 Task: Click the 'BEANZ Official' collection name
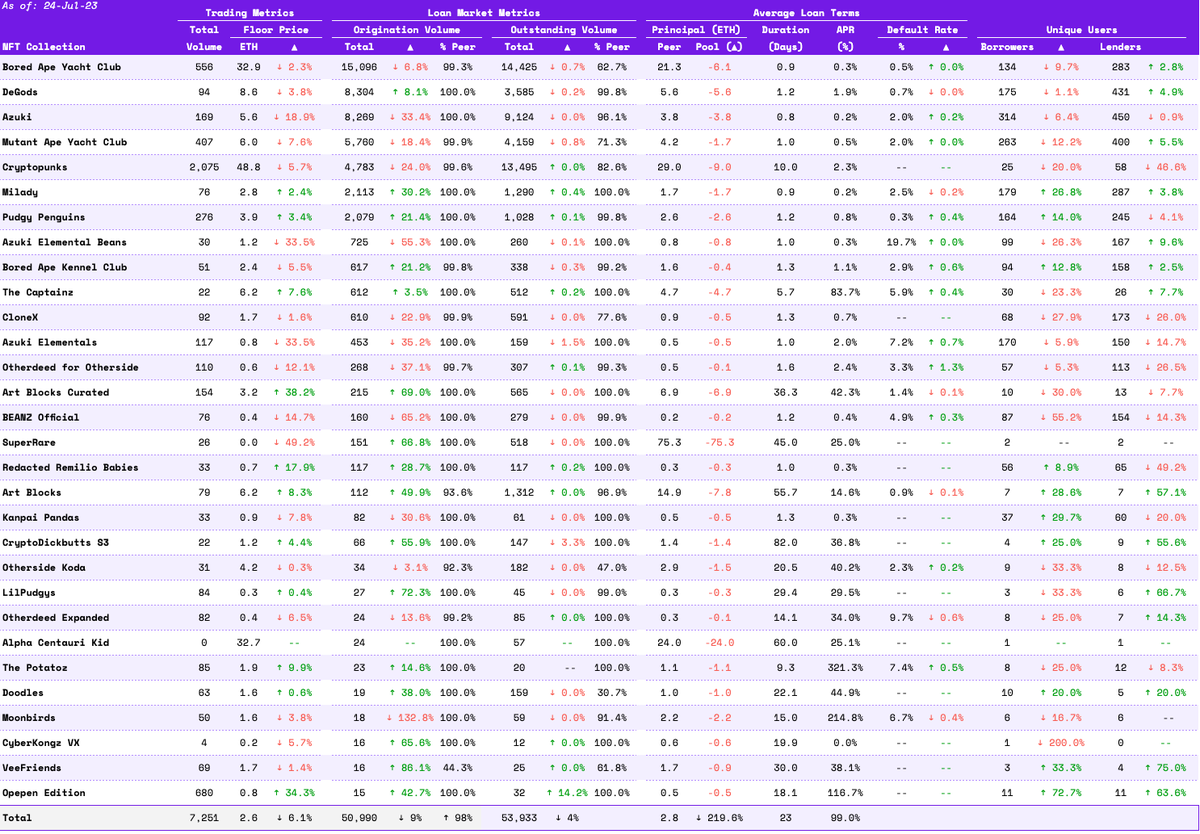pyautogui.click(x=44, y=417)
